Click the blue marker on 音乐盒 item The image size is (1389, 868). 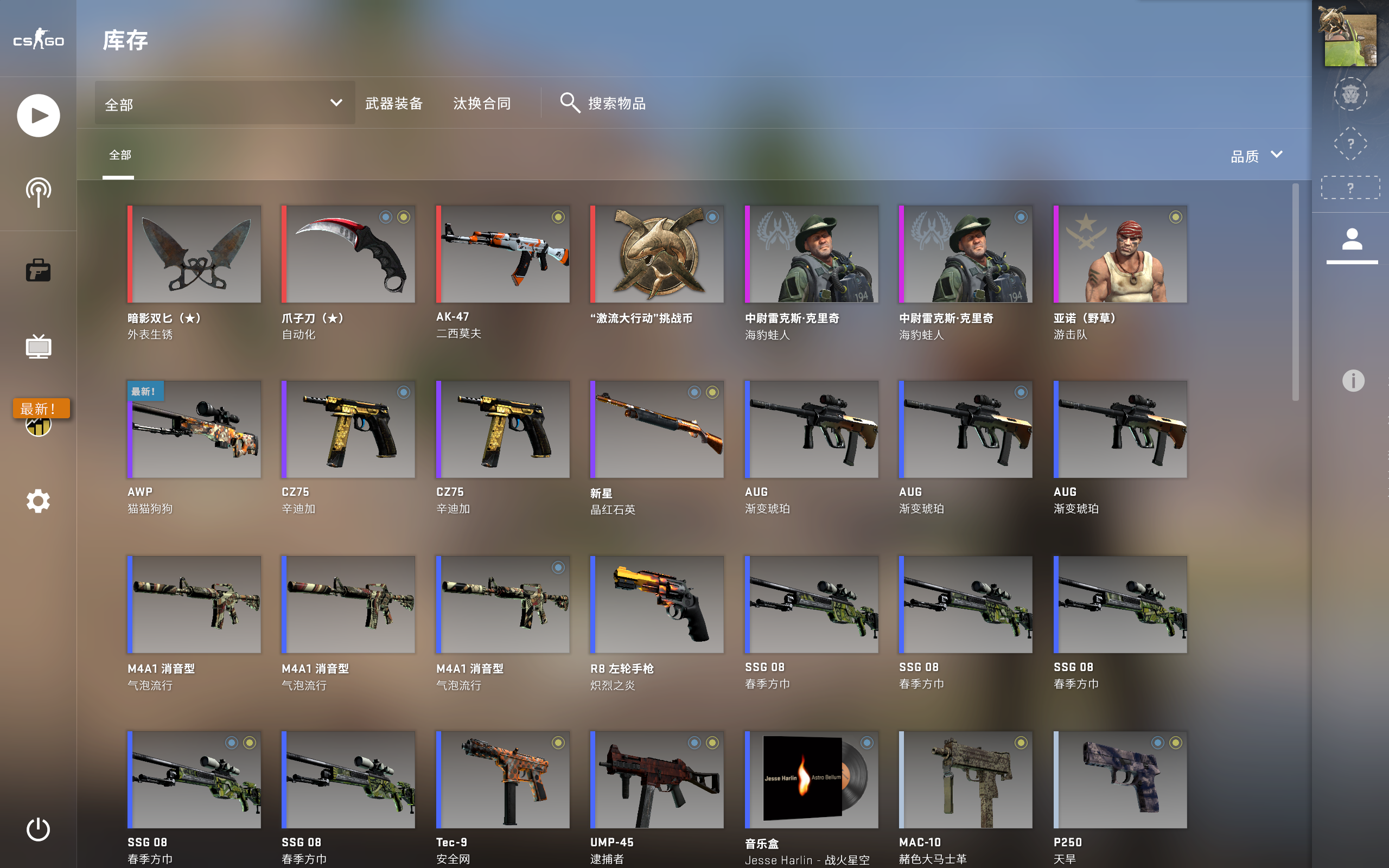(x=866, y=743)
